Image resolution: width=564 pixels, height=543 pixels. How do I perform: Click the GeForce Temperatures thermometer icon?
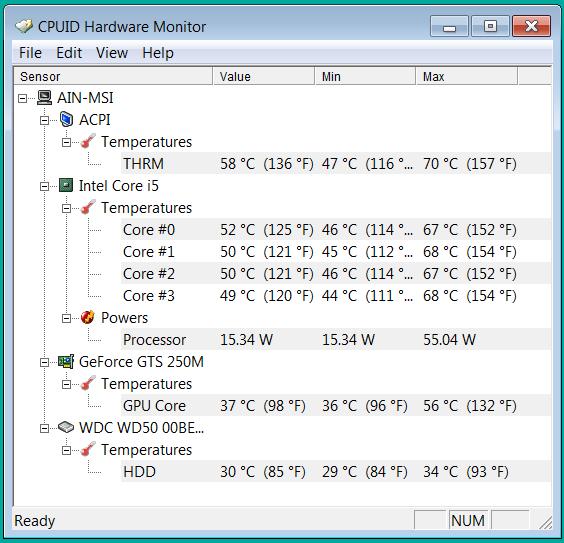tap(88, 383)
